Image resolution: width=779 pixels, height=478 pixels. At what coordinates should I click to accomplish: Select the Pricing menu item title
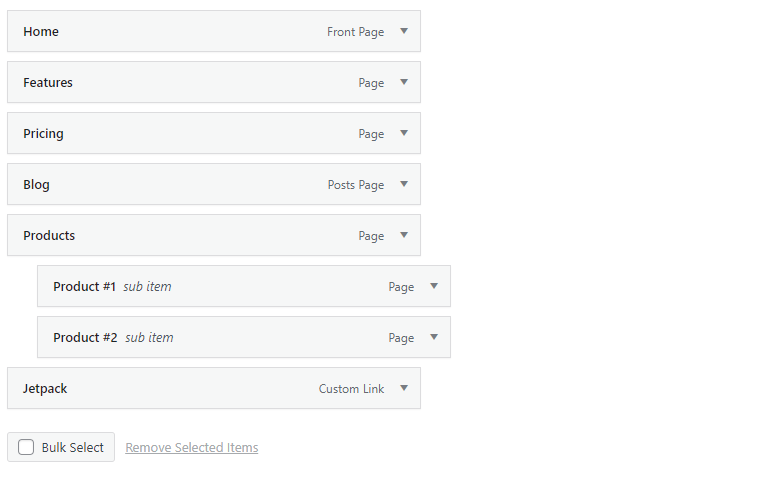click(43, 134)
